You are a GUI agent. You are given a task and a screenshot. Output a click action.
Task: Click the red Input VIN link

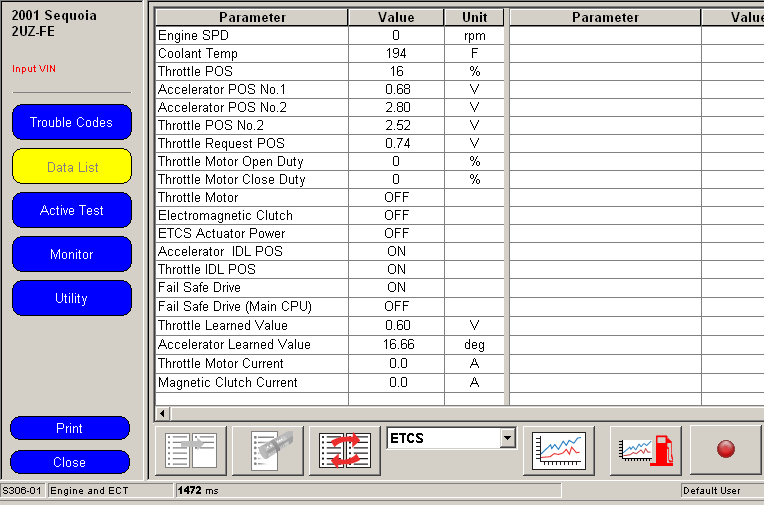[x=32, y=69]
